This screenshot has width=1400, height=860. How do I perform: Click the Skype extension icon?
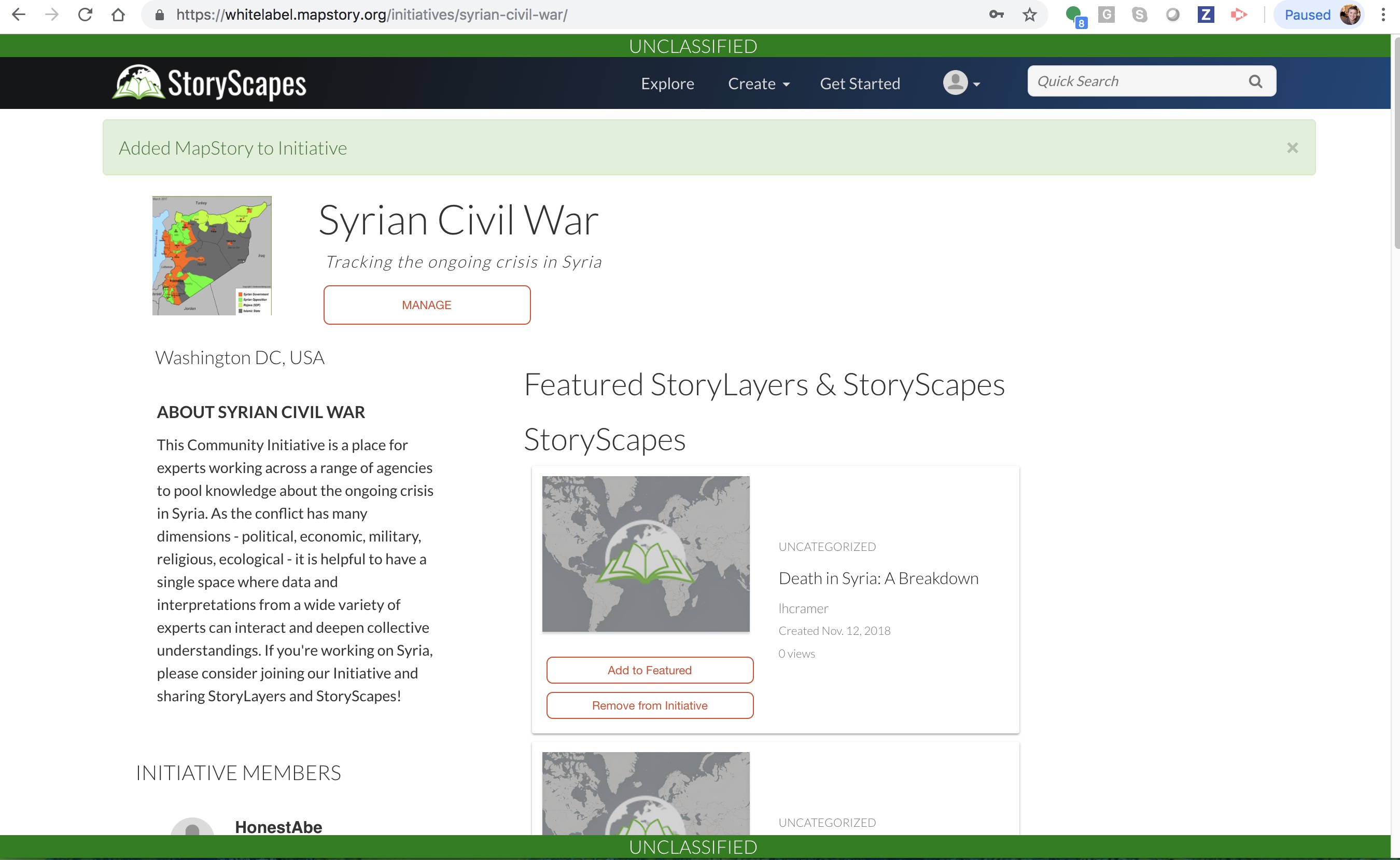(x=1139, y=15)
